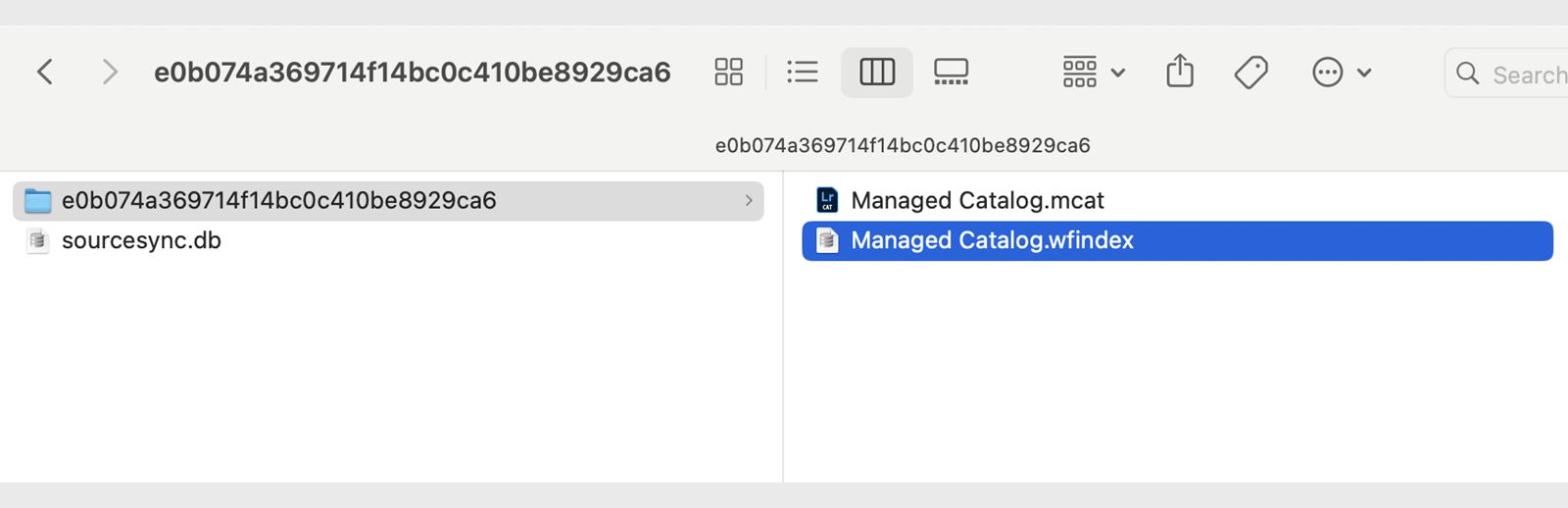
Task: Expand the folder's chevron arrow
Action: [749, 201]
